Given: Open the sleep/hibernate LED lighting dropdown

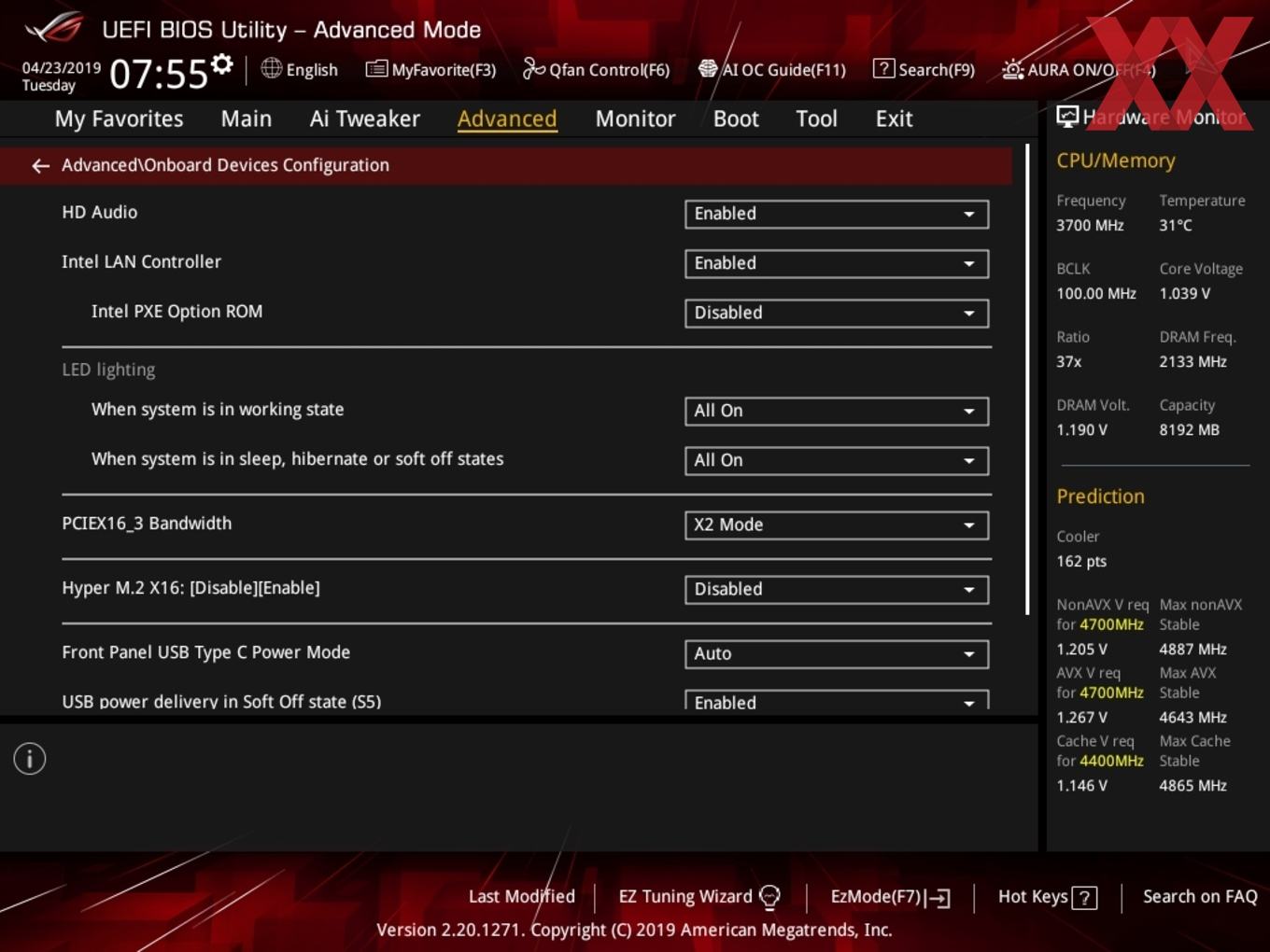Looking at the screenshot, I should coord(837,460).
